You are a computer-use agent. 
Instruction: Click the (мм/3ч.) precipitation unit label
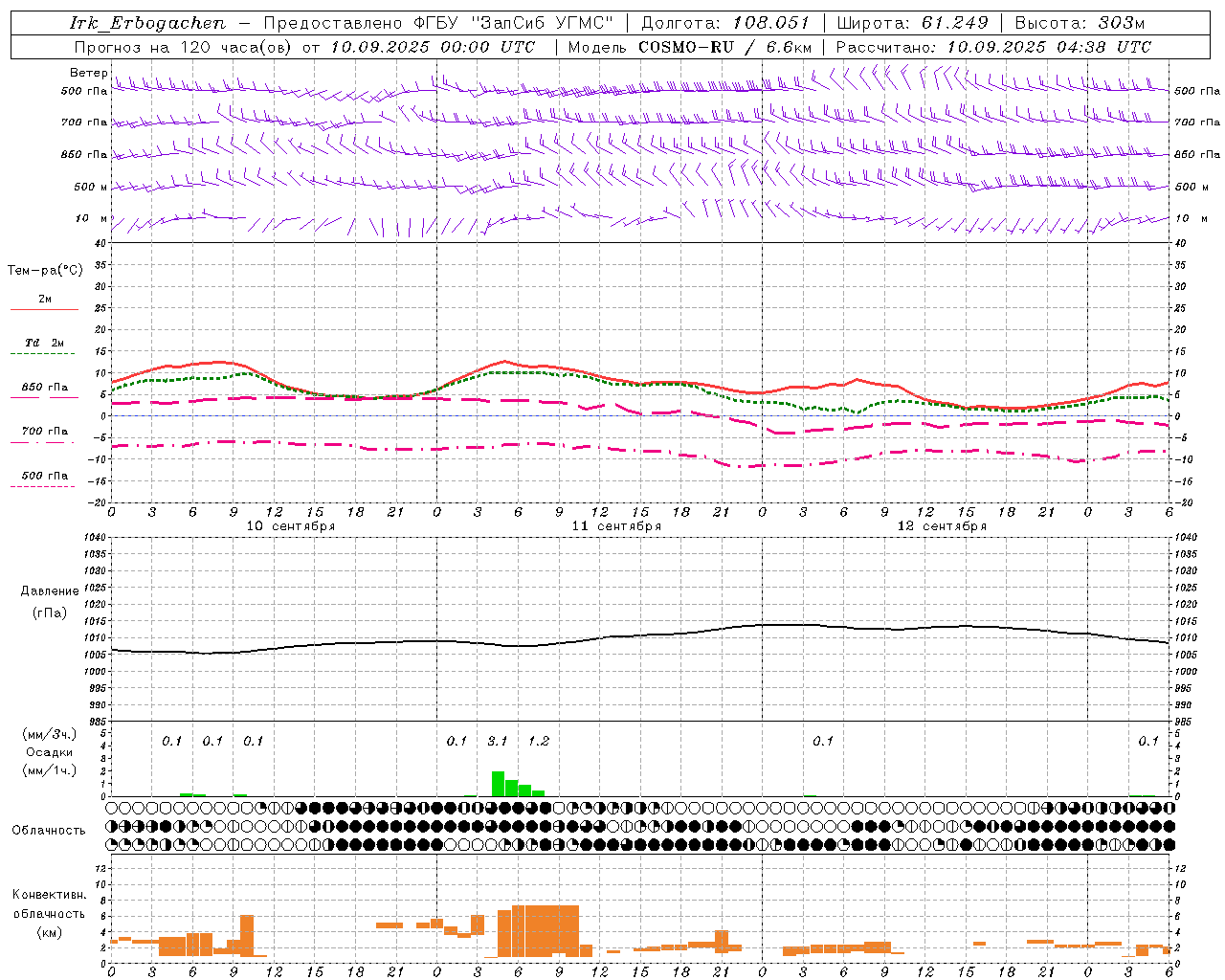coord(50,734)
